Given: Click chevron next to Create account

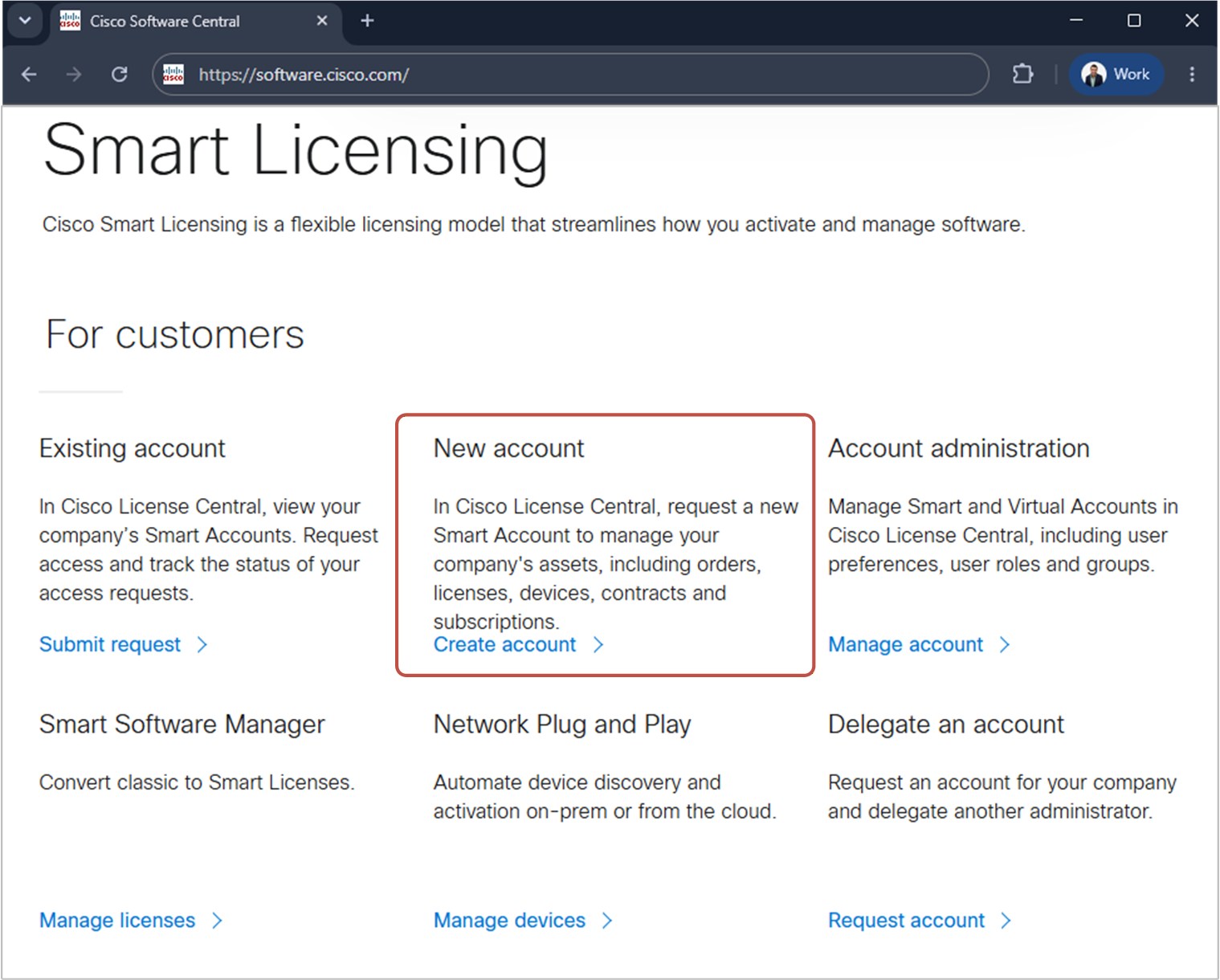Looking at the screenshot, I should pos(598,645).
